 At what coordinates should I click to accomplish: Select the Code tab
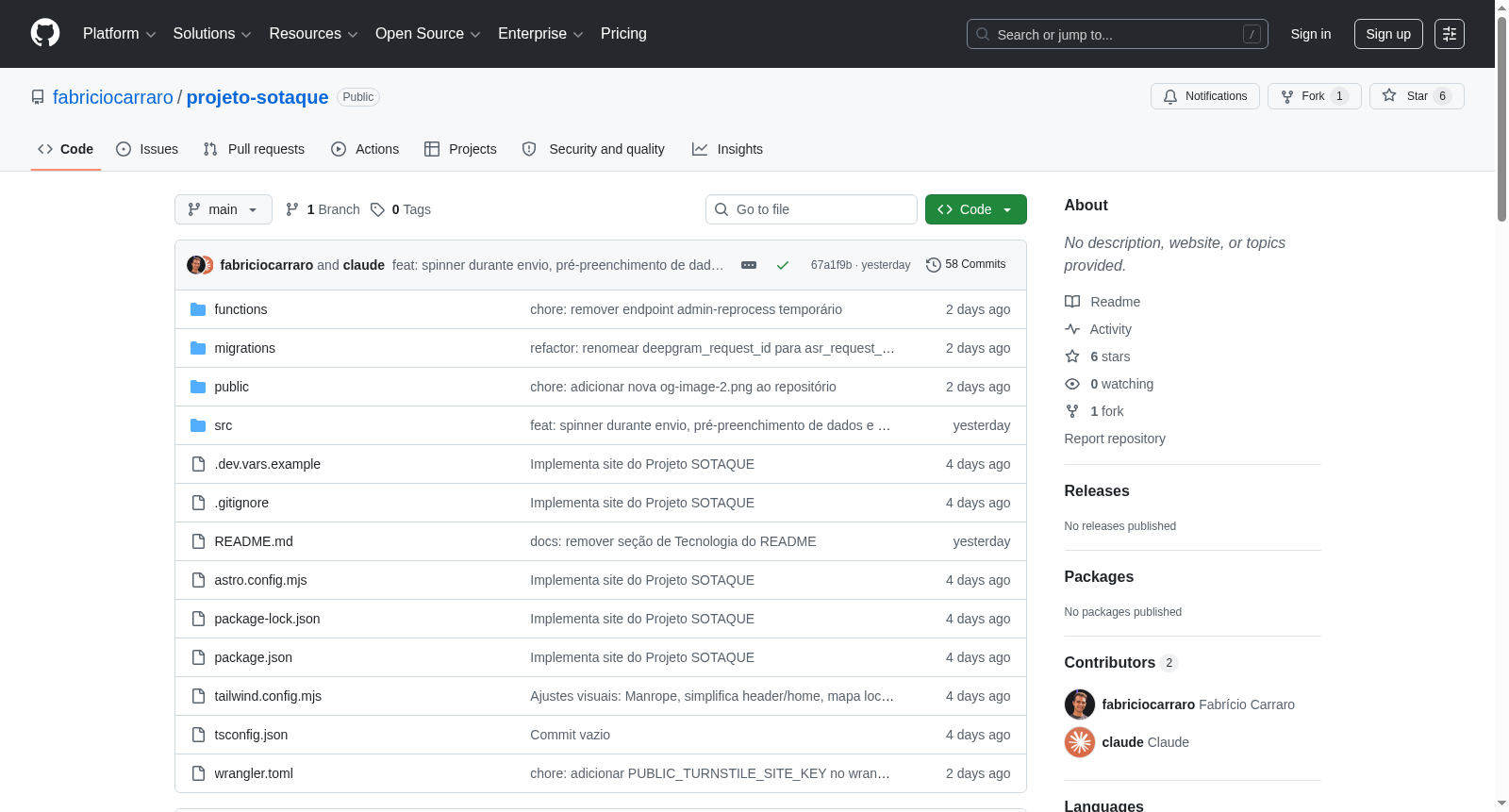point(66,149)
